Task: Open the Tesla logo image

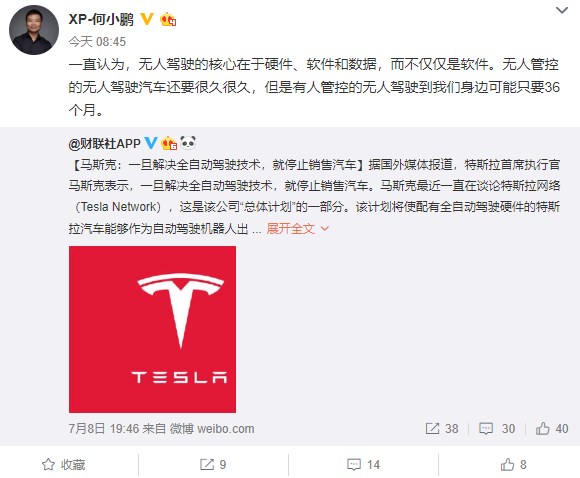Action: tap(152, 329)
